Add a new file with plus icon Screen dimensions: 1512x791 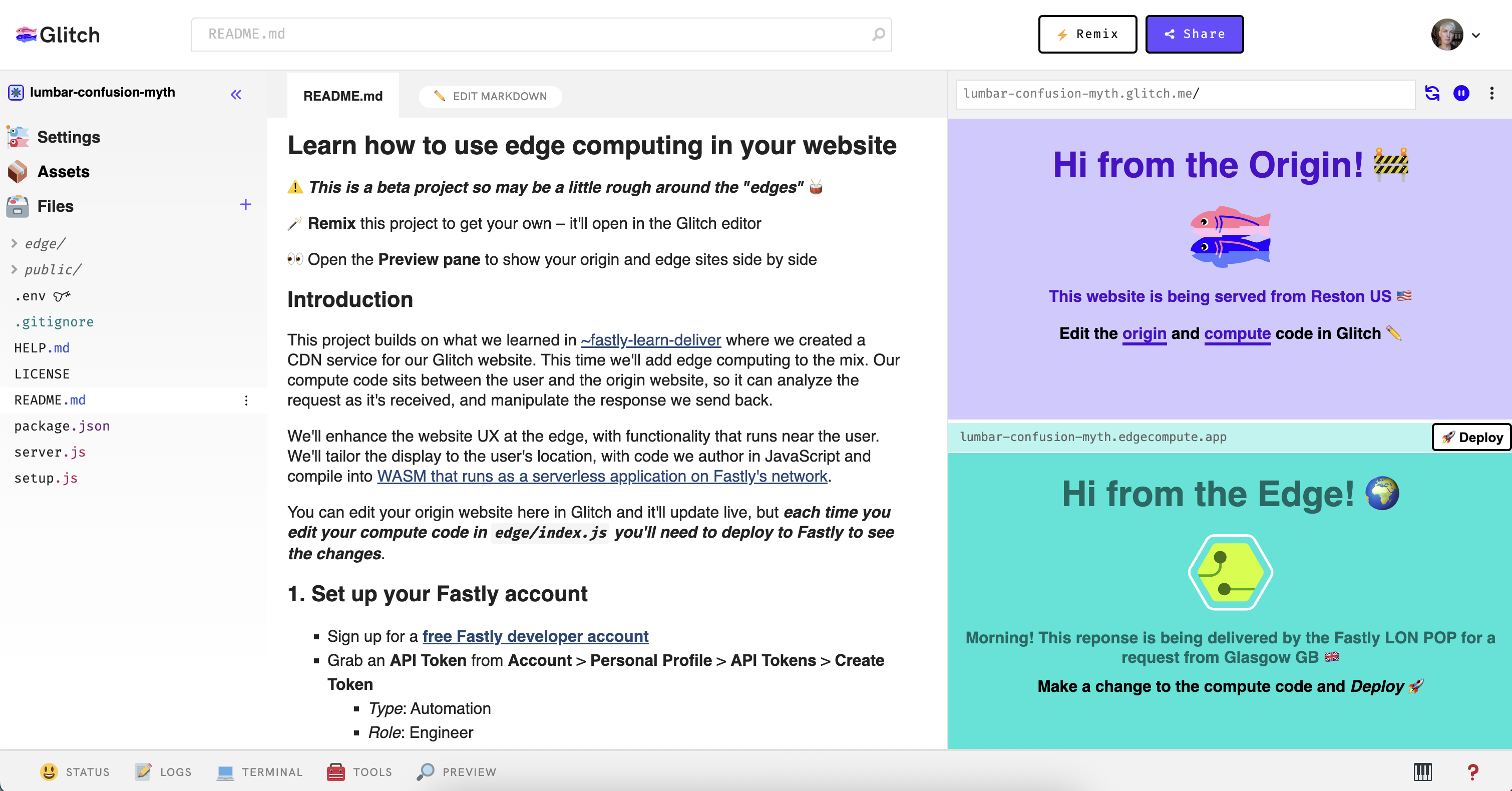point(246,204)
